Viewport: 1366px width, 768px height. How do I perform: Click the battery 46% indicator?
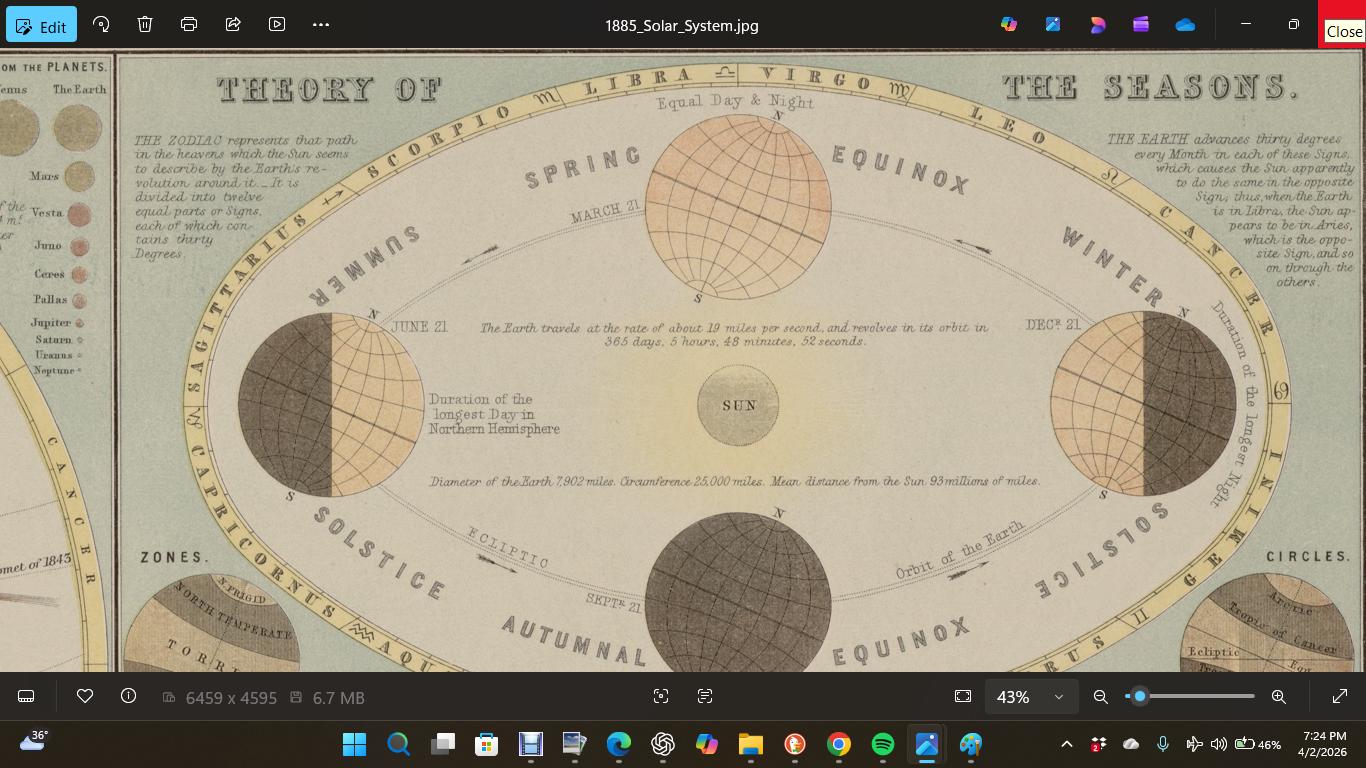coord(1258,744)
